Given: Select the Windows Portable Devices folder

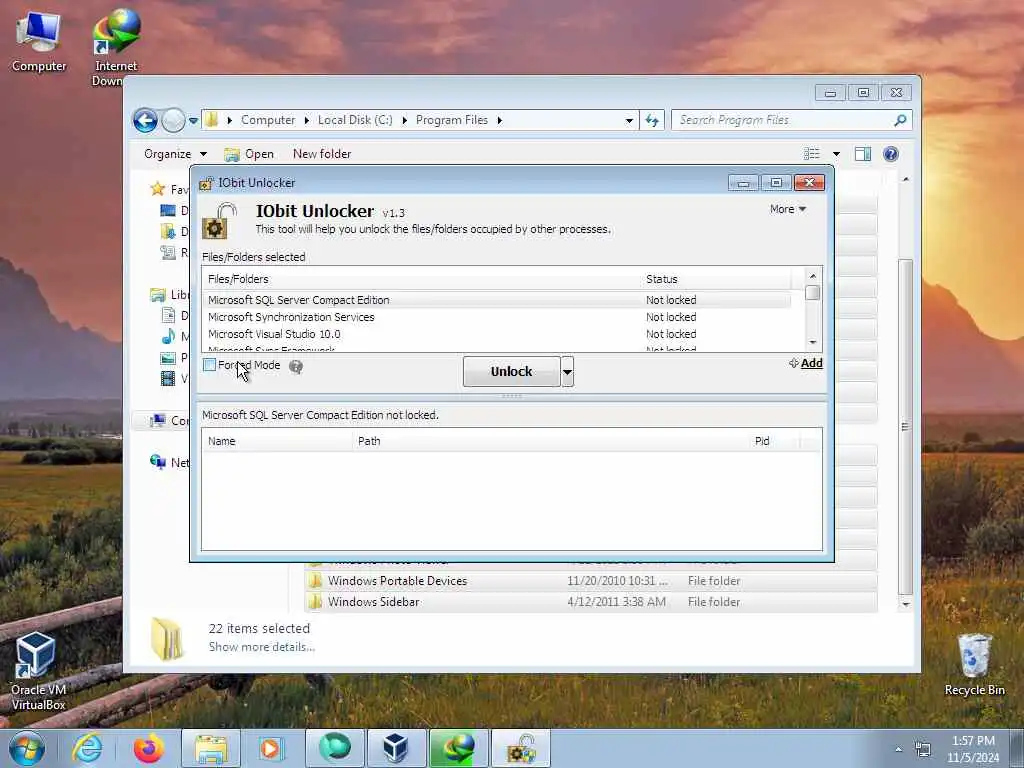Looking at the screenshot, I should [x=591, y=581].
